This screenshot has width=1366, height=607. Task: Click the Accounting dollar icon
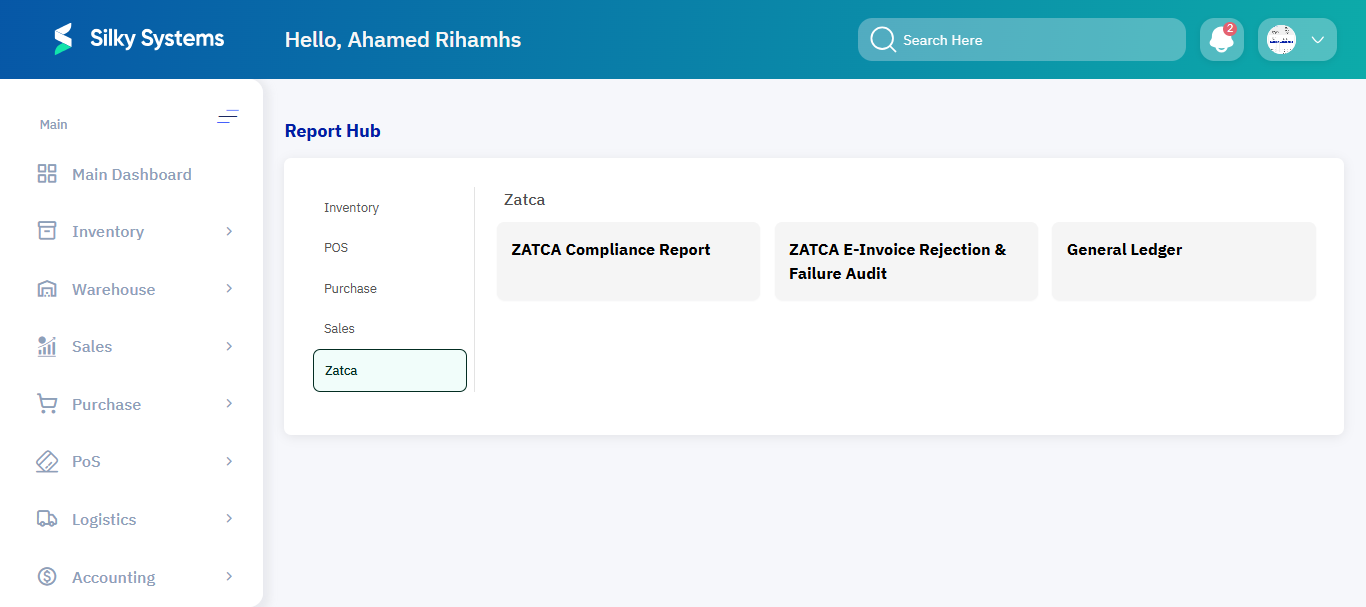coord(46,577)
